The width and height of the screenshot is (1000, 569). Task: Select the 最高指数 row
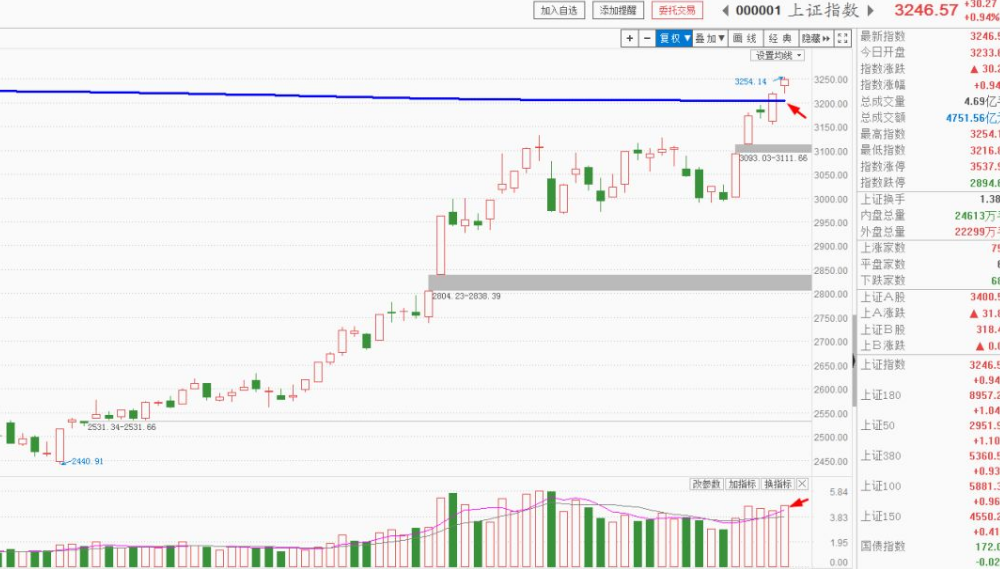pos(929,134)
